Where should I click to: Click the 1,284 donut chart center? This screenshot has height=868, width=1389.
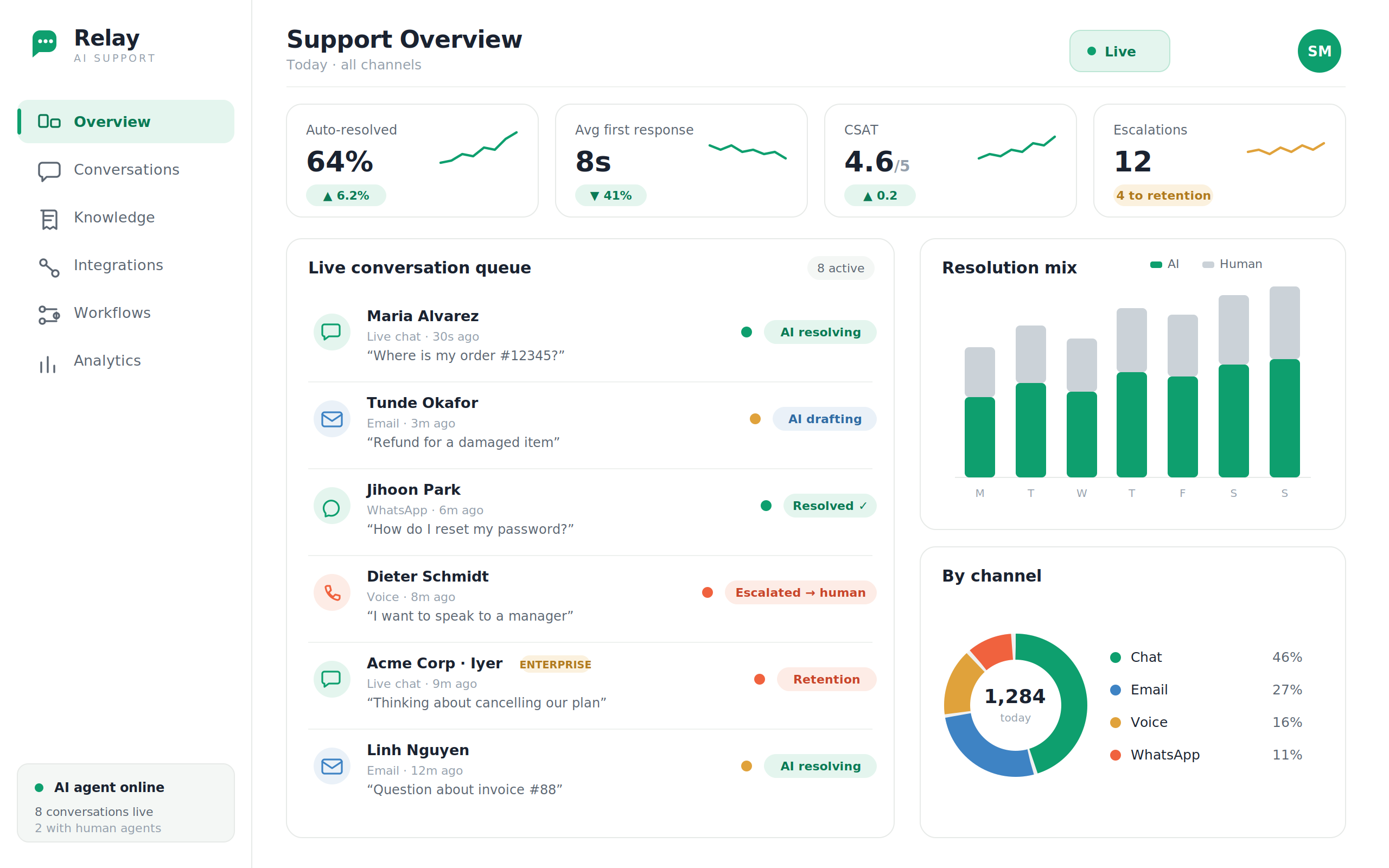pos(1015,704)
